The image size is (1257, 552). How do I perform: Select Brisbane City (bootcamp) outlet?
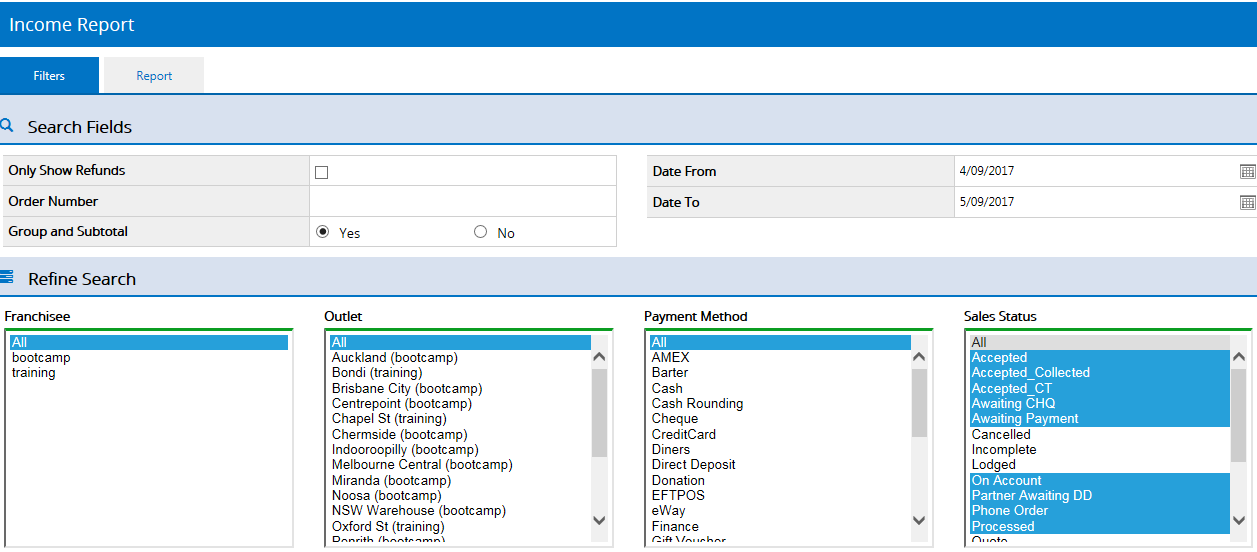[x=460, y=388]
